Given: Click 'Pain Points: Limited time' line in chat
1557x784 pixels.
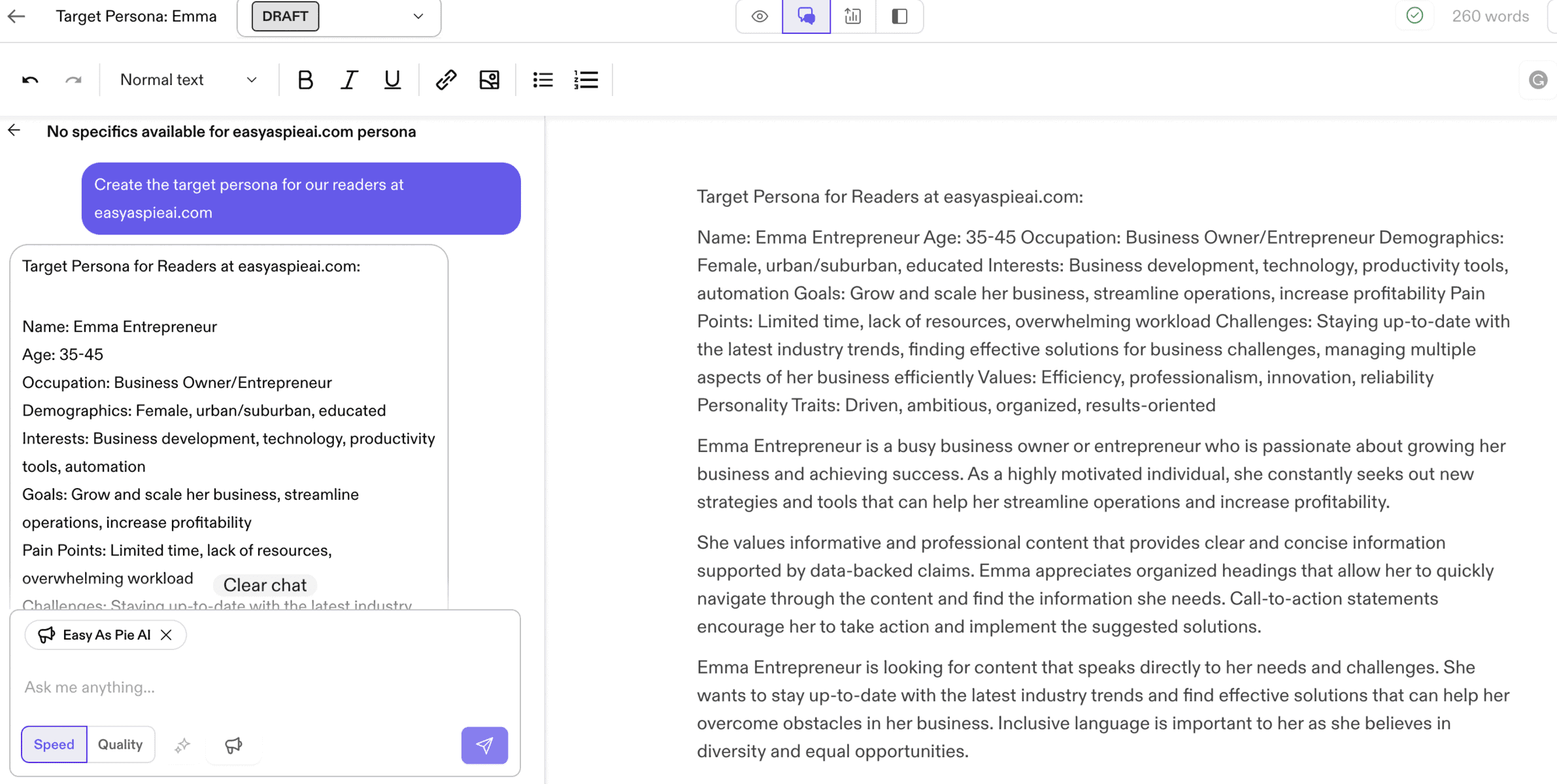Looking at the screenshot, I should (176, 564).
